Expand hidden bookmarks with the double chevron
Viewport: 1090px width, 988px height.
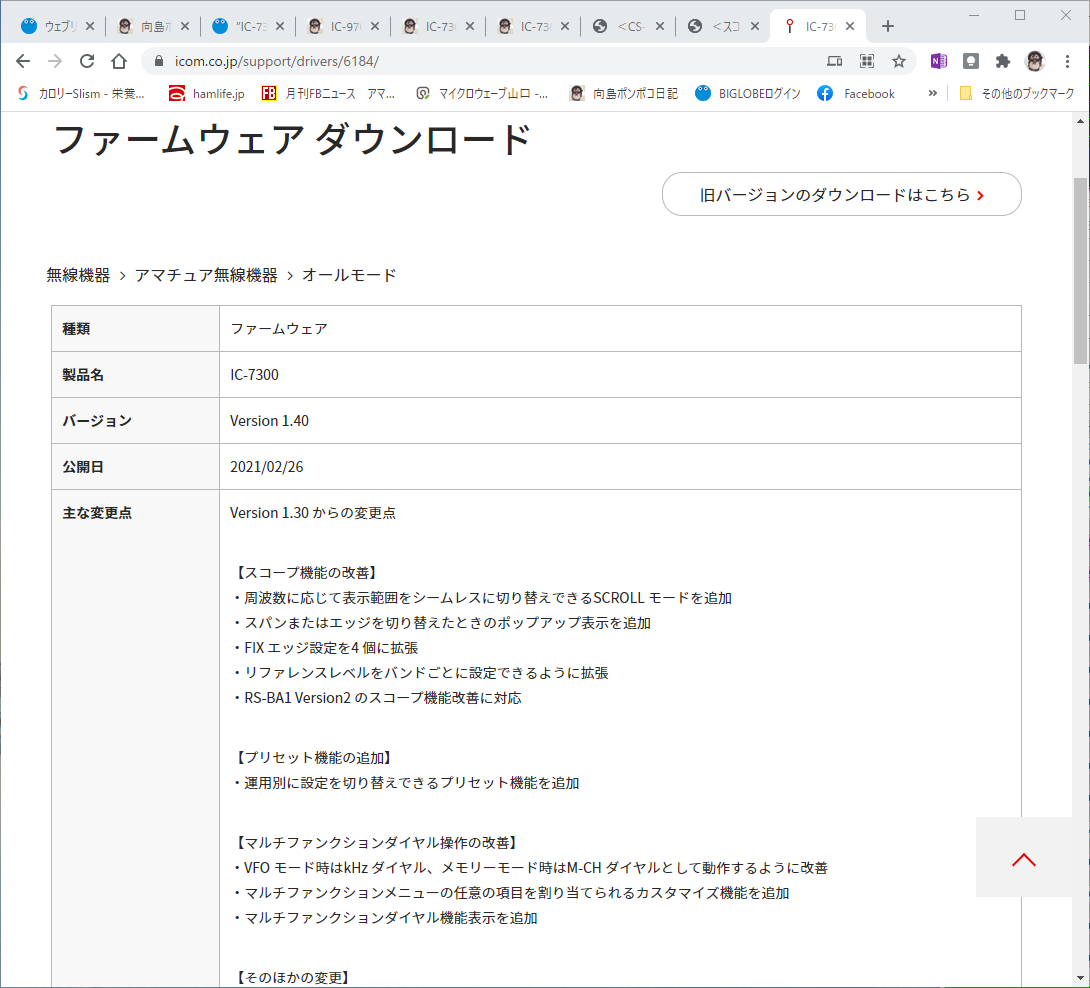(932, 93)
